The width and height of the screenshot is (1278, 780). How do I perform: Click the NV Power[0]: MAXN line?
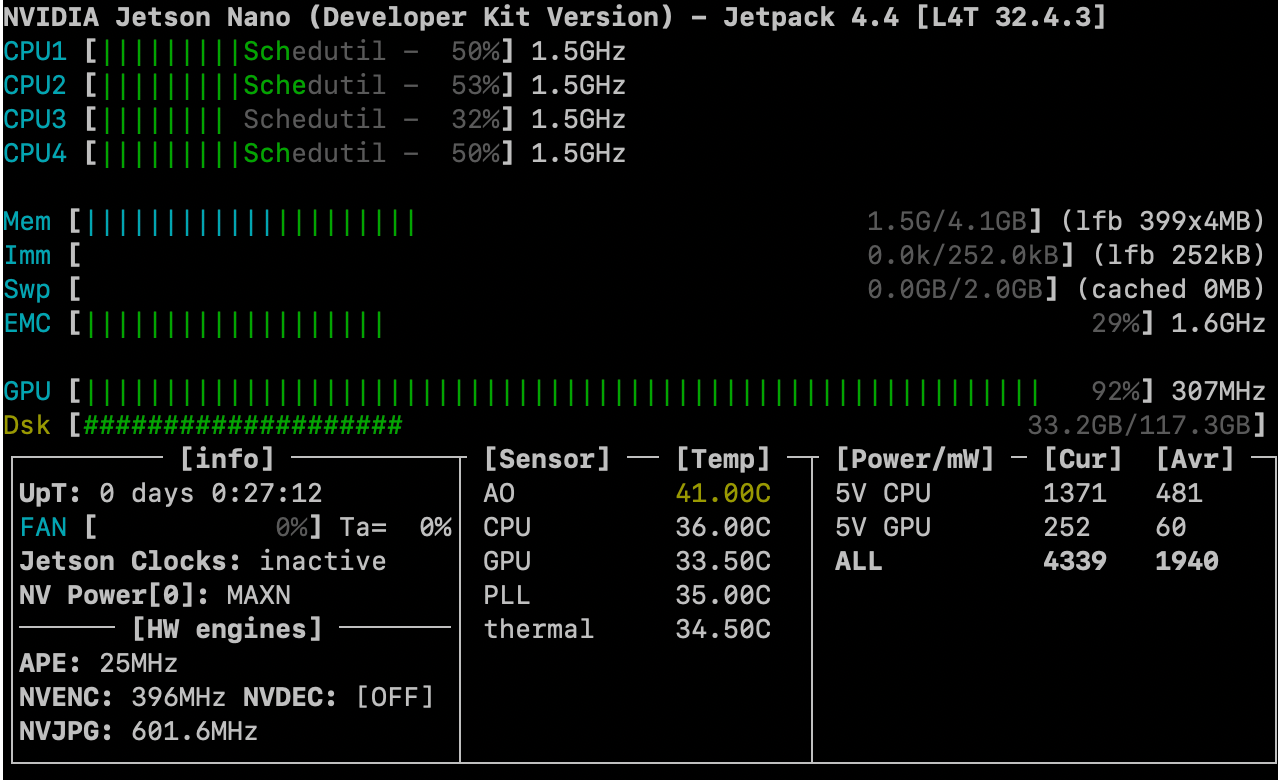point(155,595)
